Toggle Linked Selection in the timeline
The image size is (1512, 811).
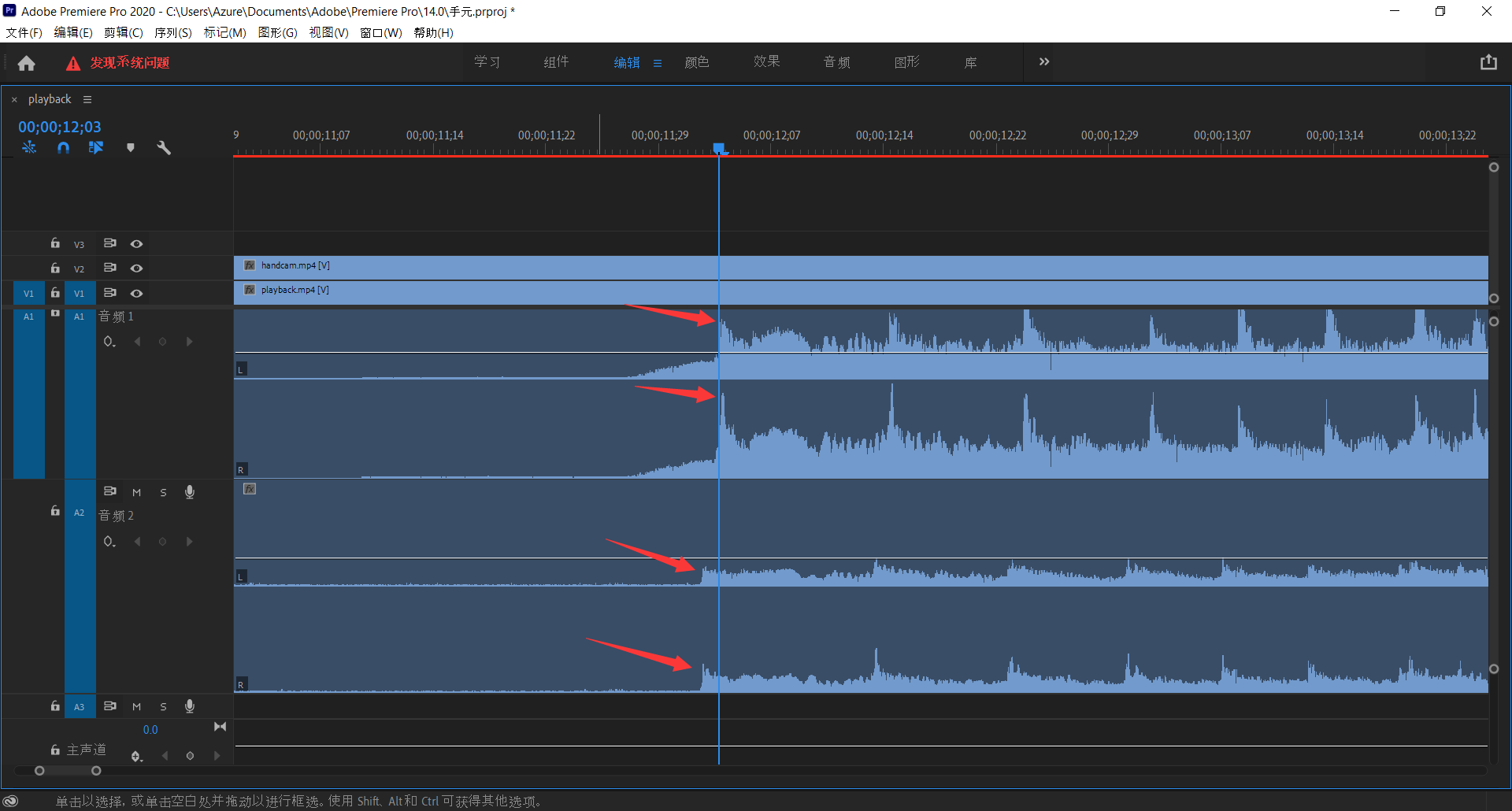[96, 147]
